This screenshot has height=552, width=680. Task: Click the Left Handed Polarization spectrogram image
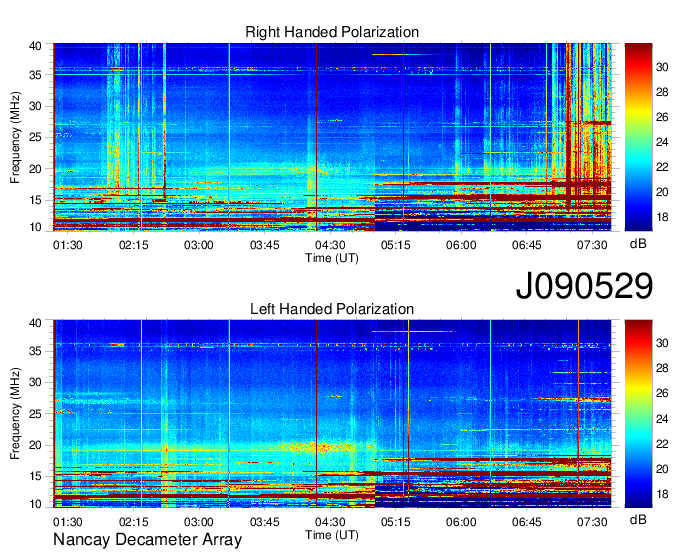(x=332, y=414)
